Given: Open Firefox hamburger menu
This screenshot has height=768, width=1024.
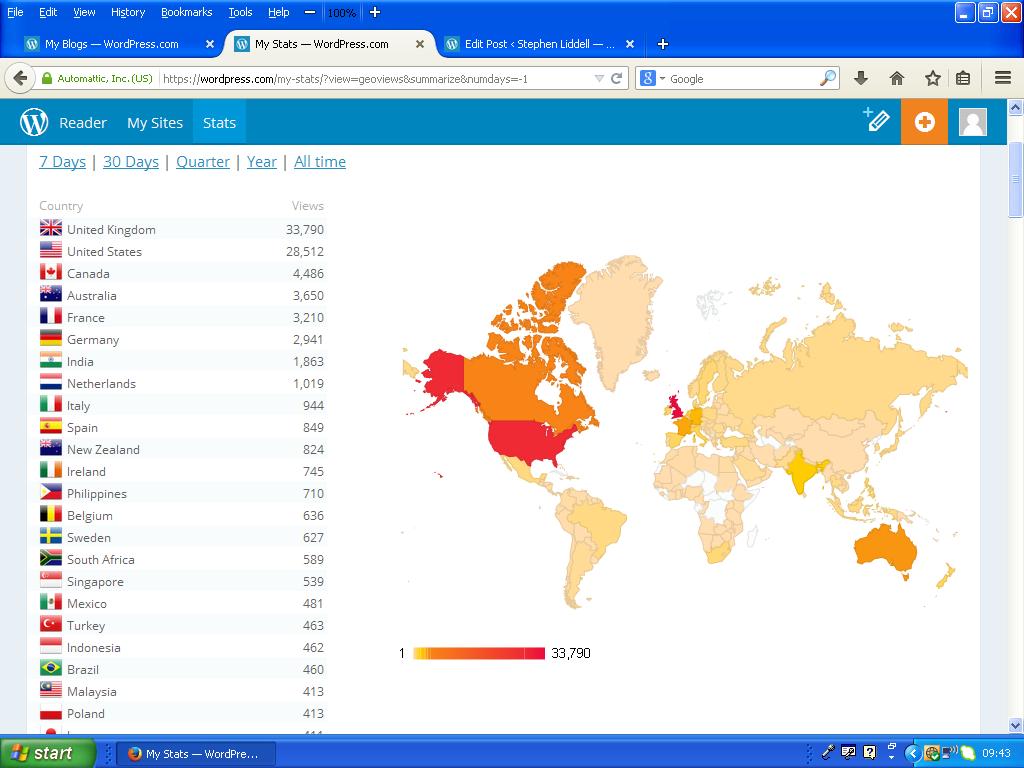Looking at the screenshot, I should click(1003, 78).
